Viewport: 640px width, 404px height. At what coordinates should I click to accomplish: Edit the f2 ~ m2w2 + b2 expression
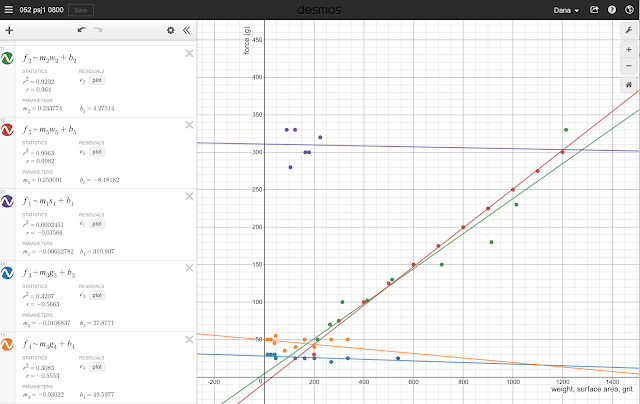click(49, 58)
